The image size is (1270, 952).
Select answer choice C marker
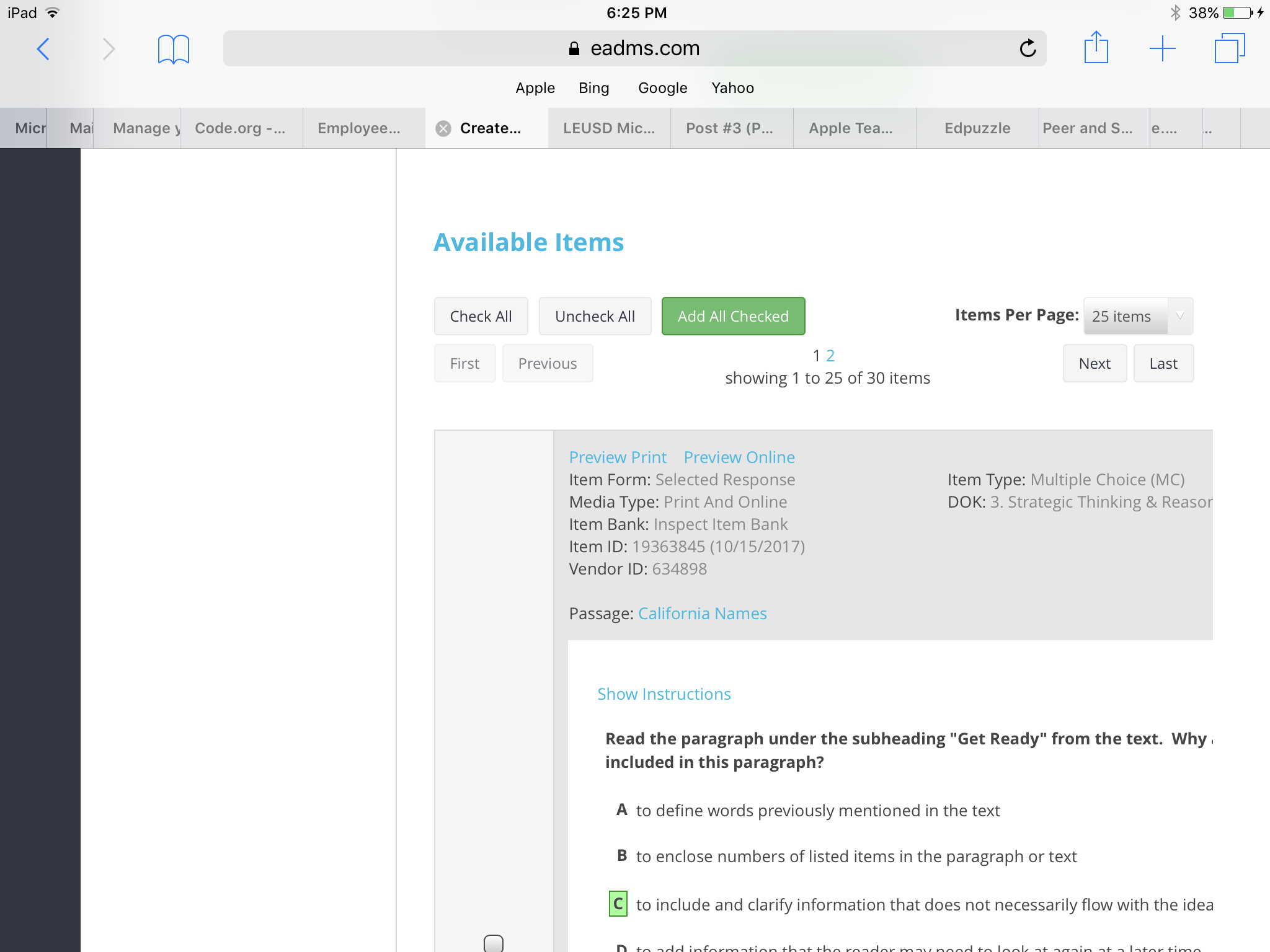(618, 904)
